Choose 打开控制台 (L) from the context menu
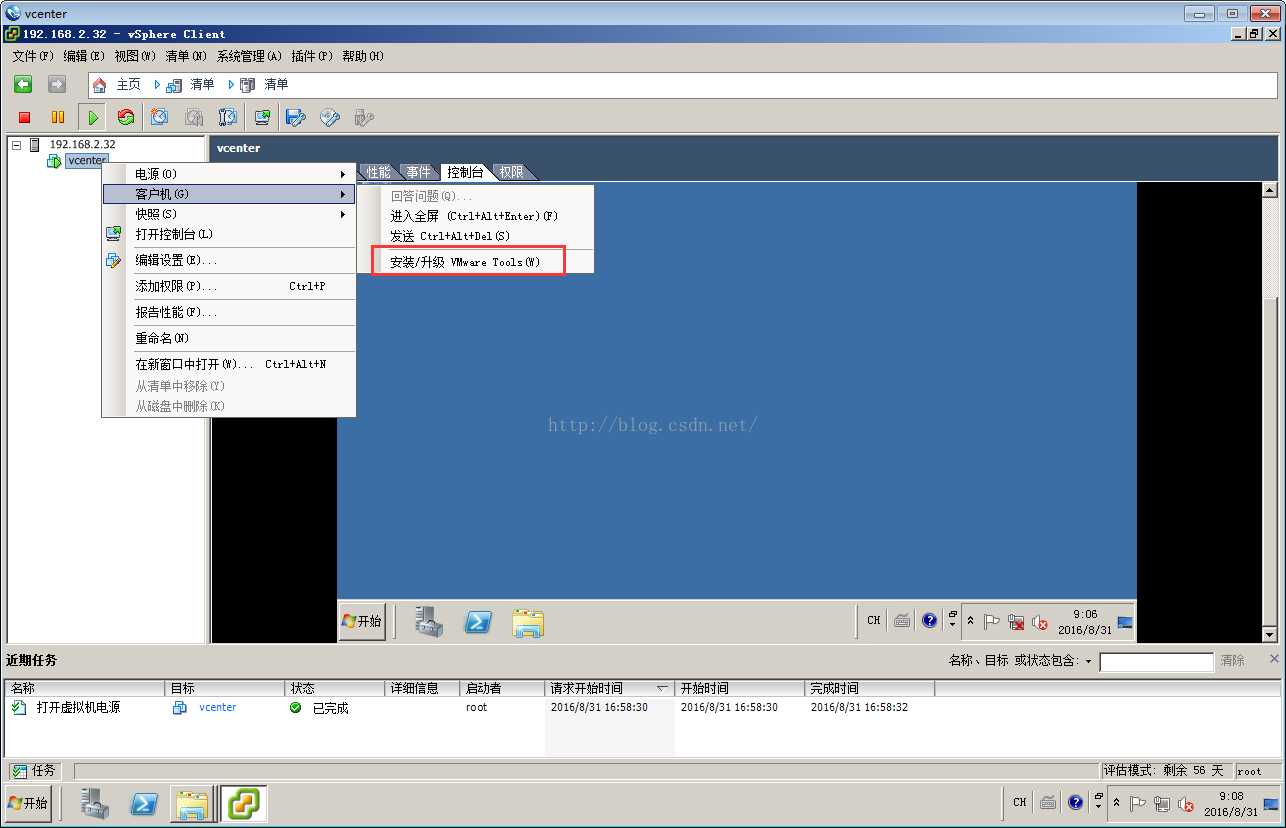The height and width of the screenshot is (828, 1286). pyautogui.click(x=229, y=234)
